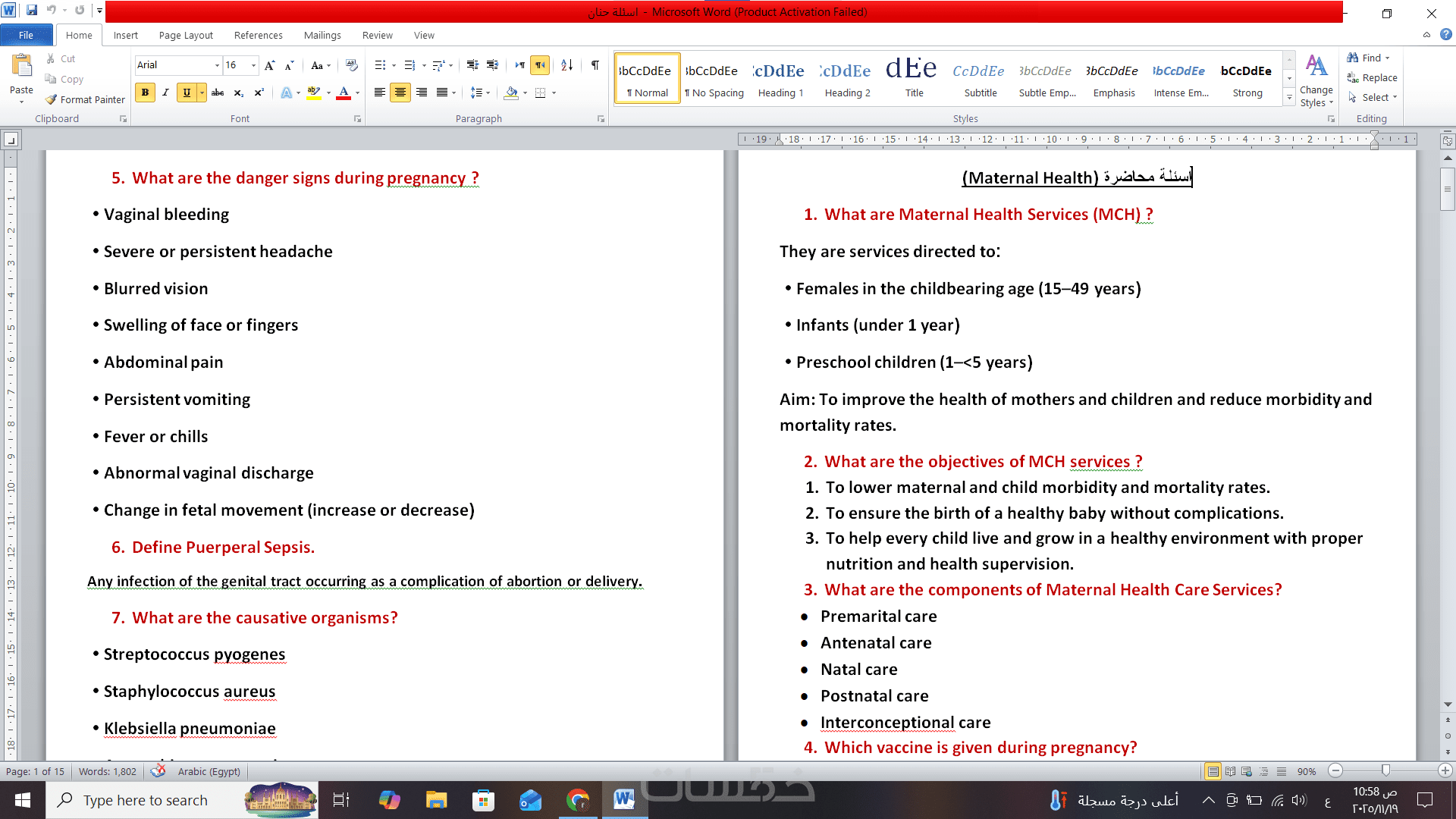1456x819 pixels.
Task: Open the font name dropdown (Arial)
Action: tap(217, 65)
